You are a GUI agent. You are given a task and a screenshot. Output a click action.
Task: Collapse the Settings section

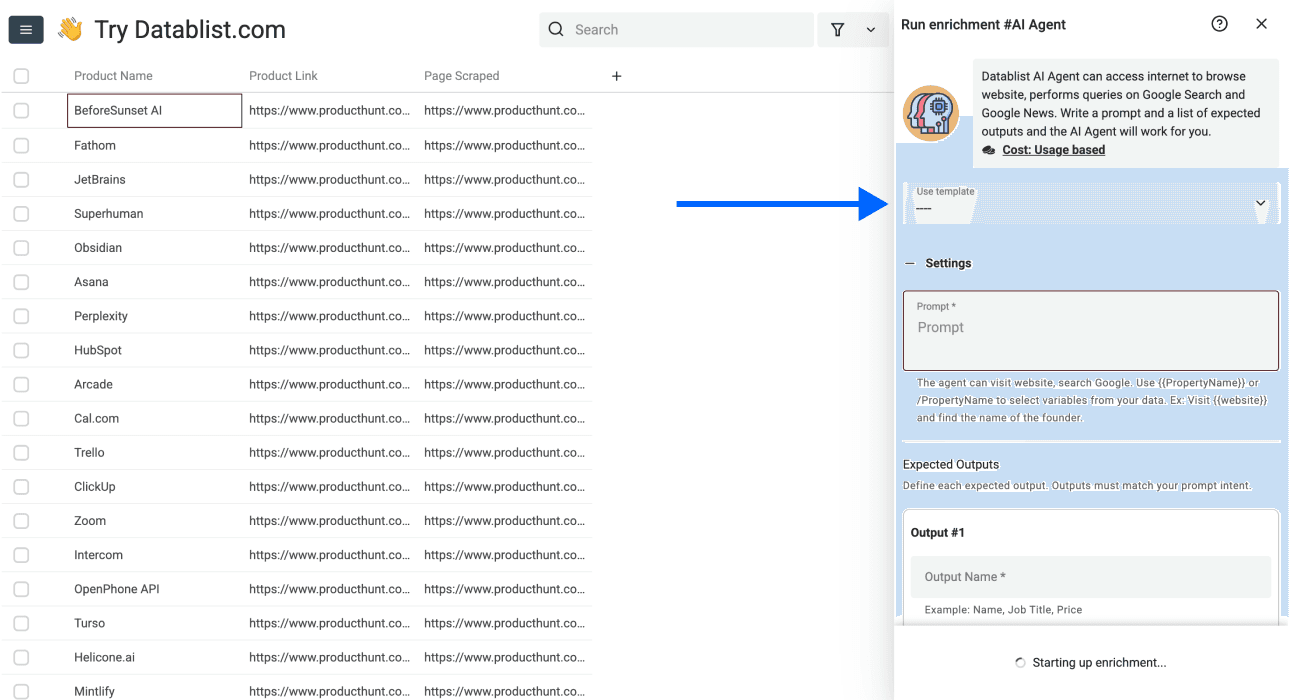(x=908, y=263)
